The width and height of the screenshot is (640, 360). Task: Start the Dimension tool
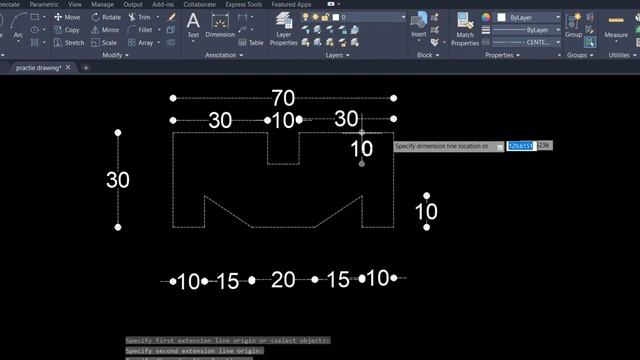(x=220, y=25)
